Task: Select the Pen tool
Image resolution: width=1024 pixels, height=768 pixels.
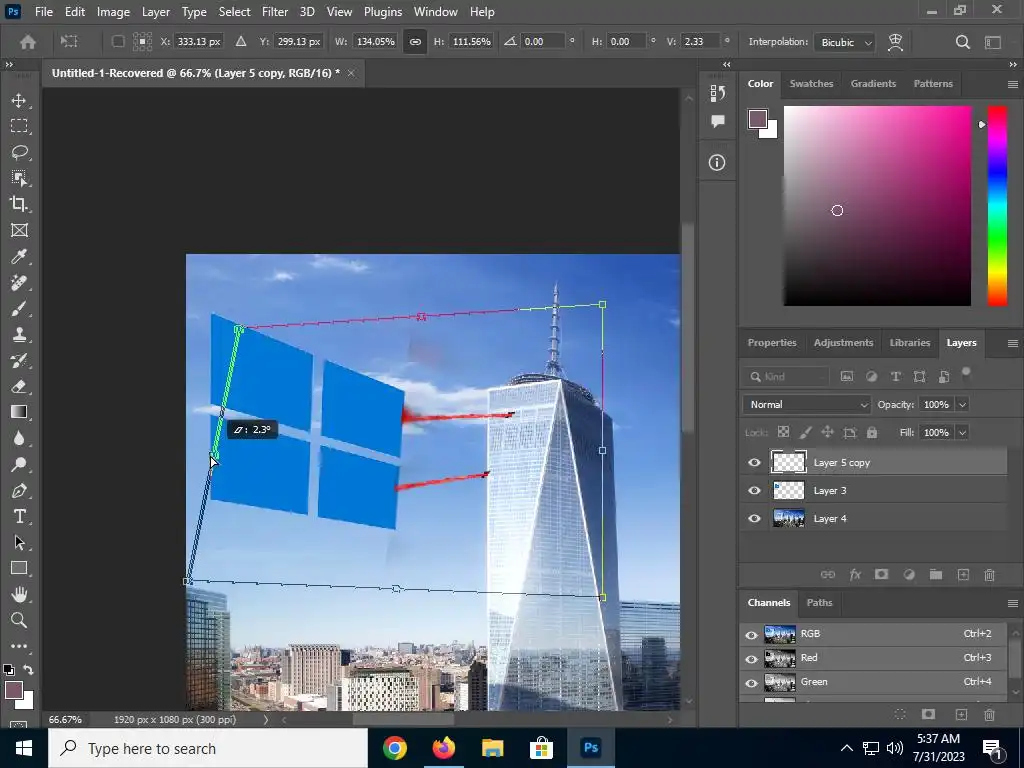Action: pyautogui.click(x=19, y=490)
